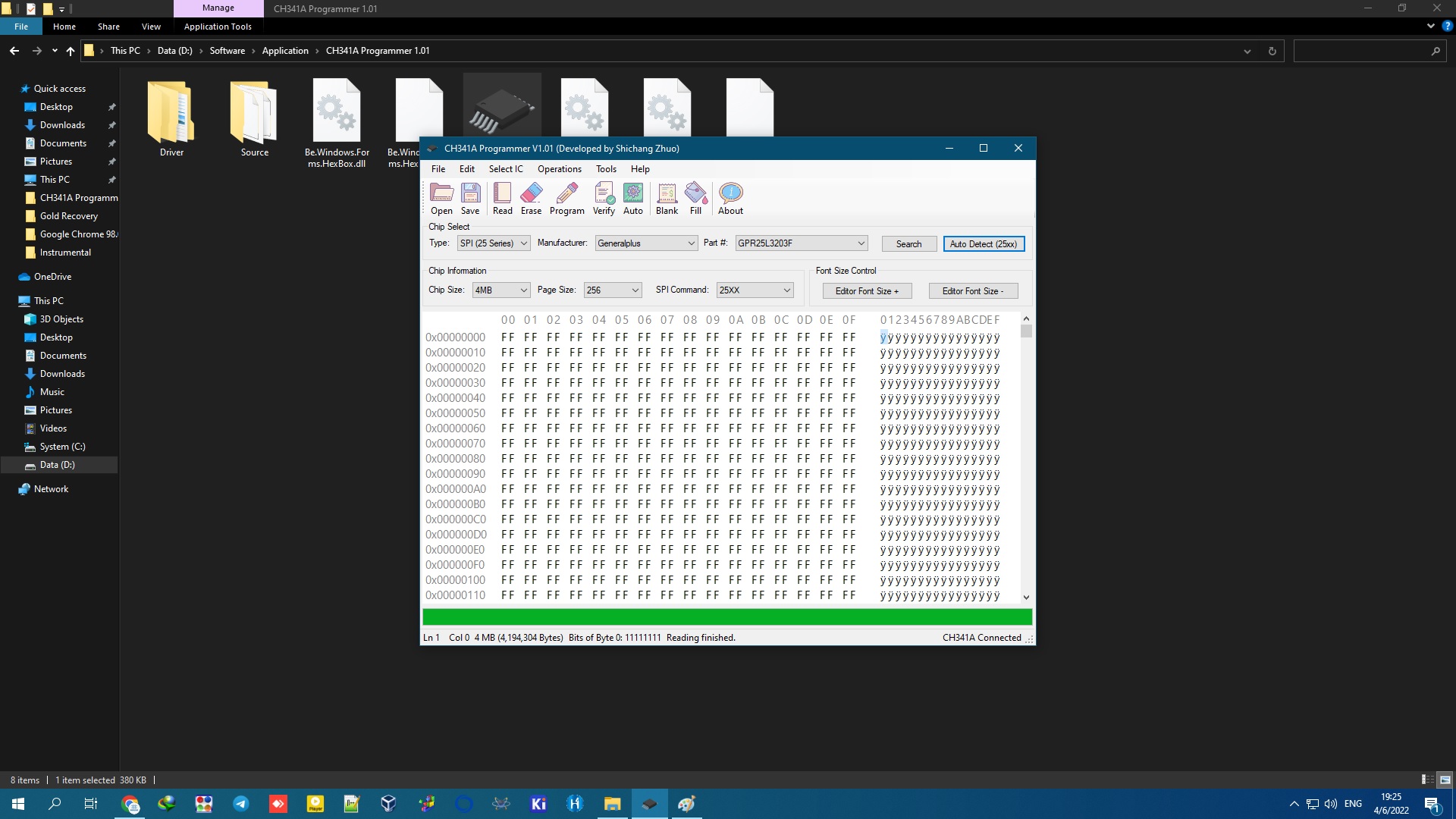
Task: Show hidden system tray icons
Action: pos(1294,804)
